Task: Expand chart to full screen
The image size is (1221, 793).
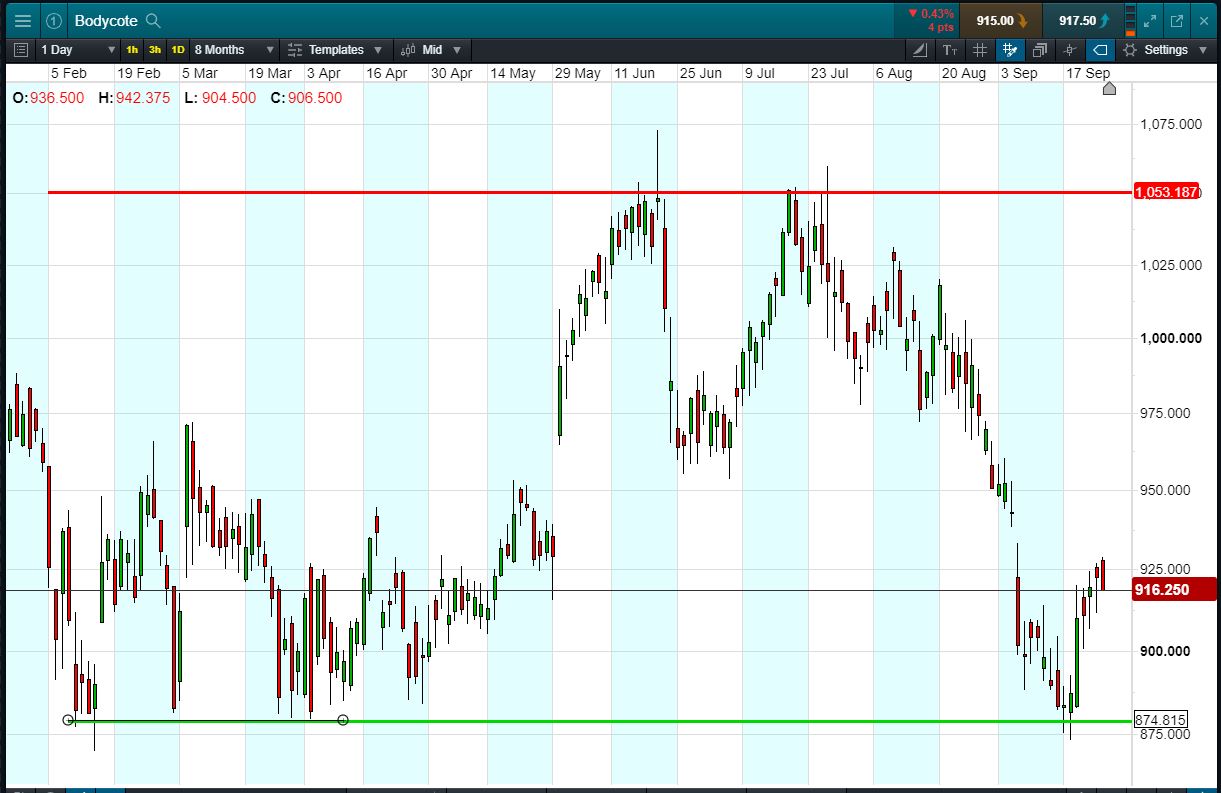Action: coord(1151,20)
